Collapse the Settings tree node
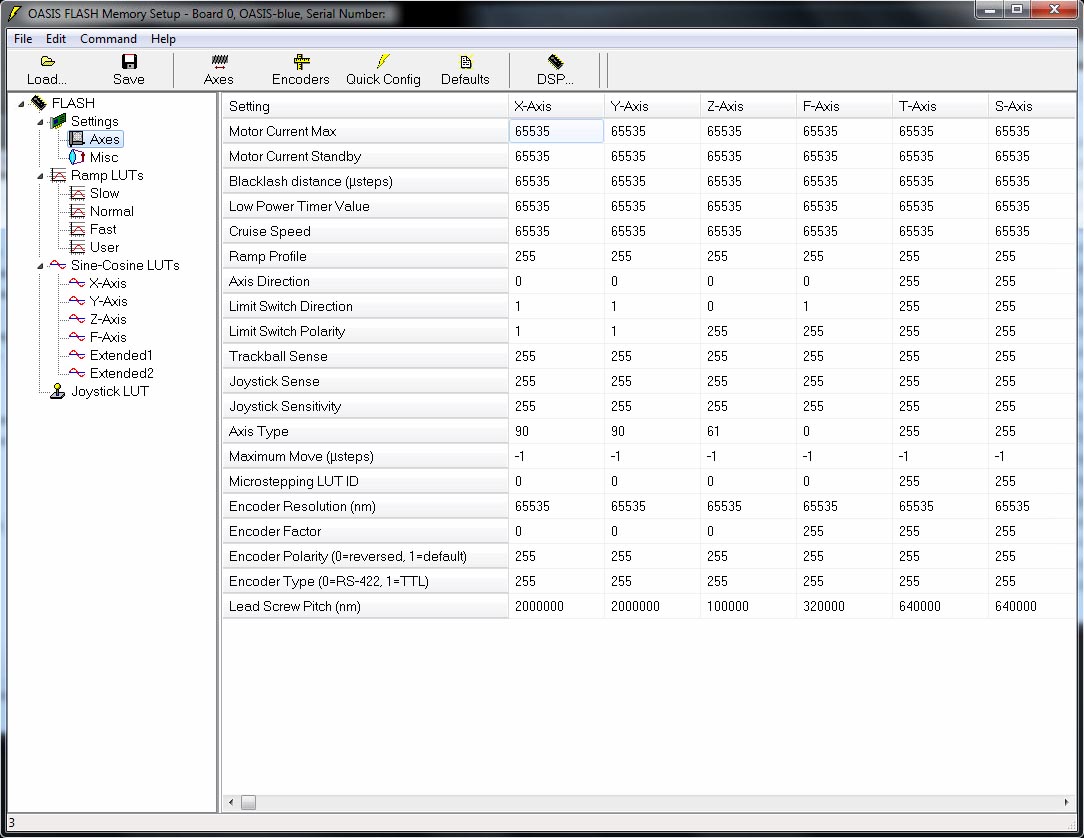Viewport: 1084px width, 838px height. [x=40, y=122]
